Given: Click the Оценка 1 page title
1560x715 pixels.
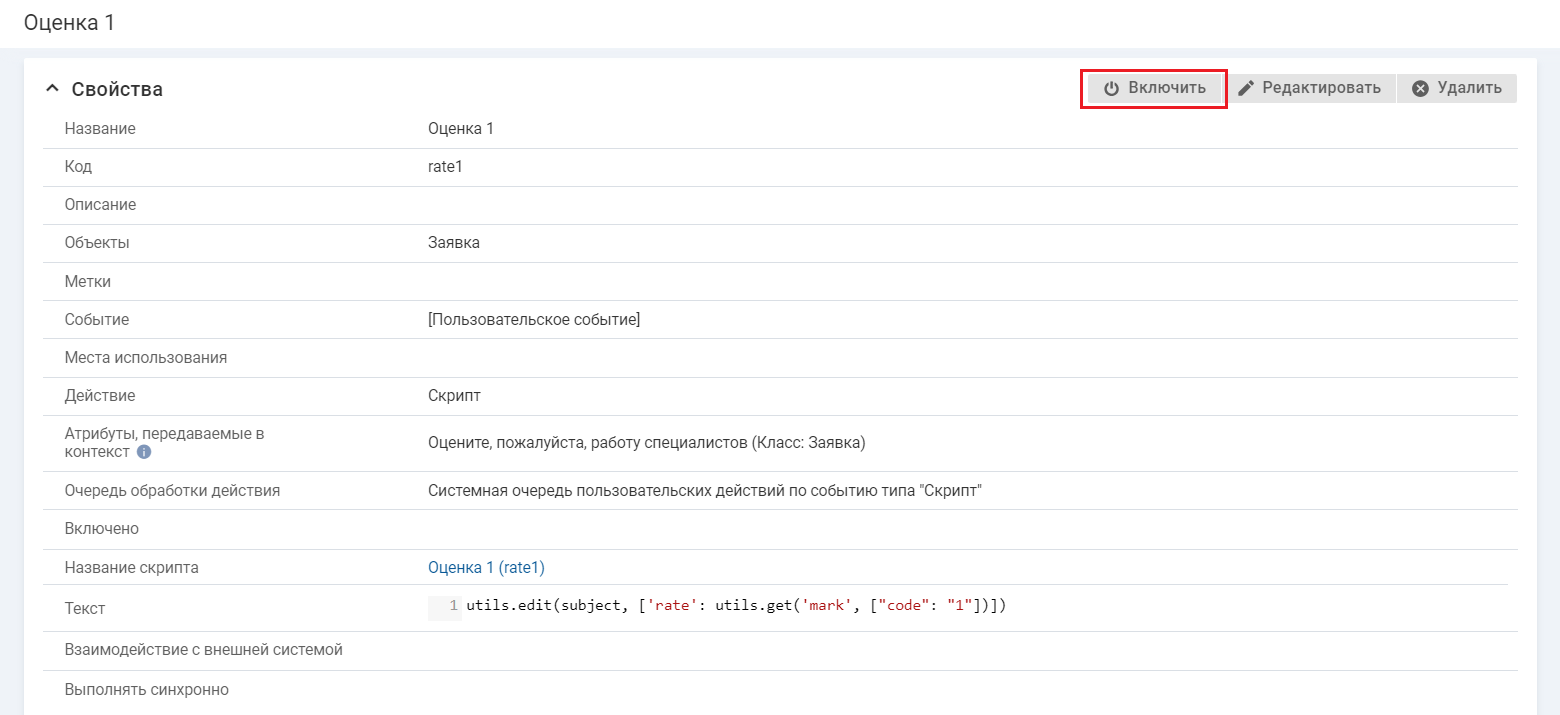Looking at the screenshot, I should pyautogui.click(x=69, y=23).
